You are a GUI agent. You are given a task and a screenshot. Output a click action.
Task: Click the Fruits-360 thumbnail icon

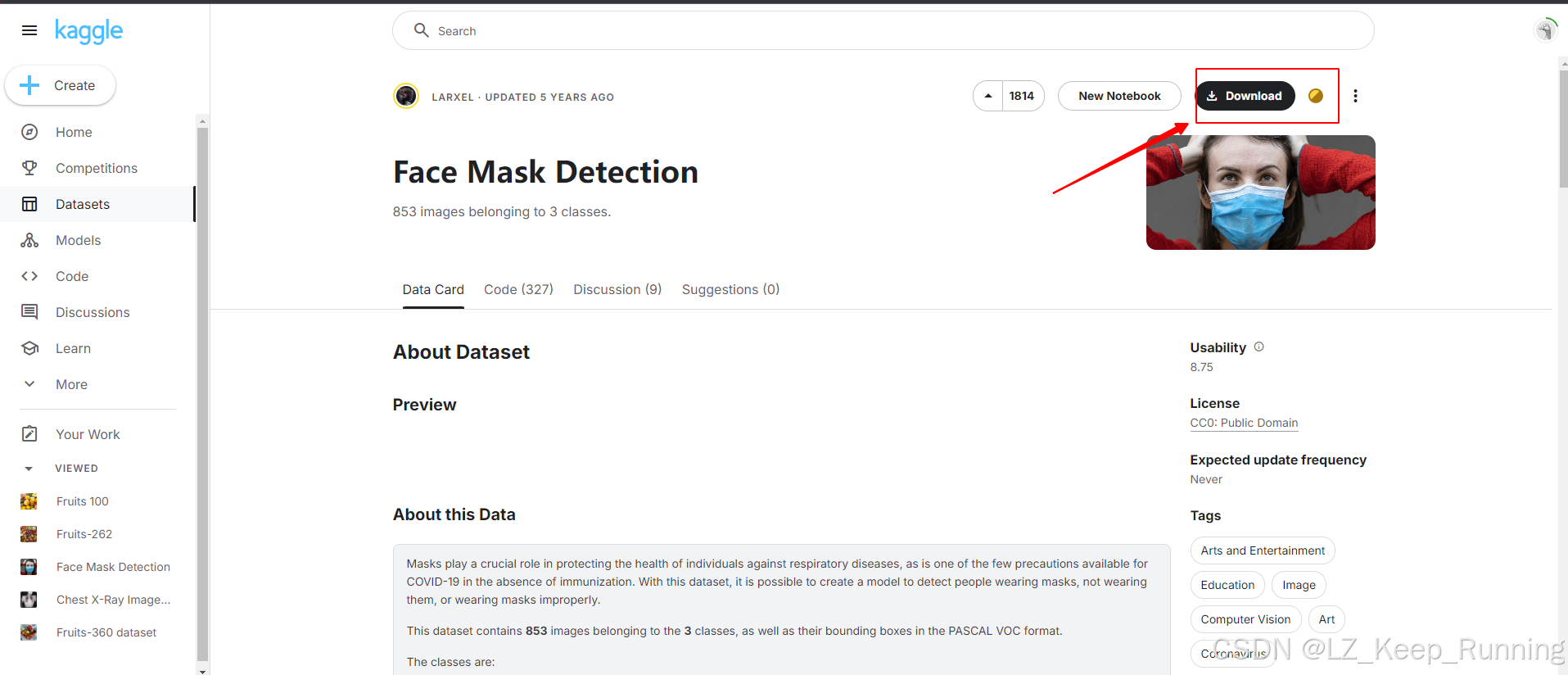click(29, 632)
